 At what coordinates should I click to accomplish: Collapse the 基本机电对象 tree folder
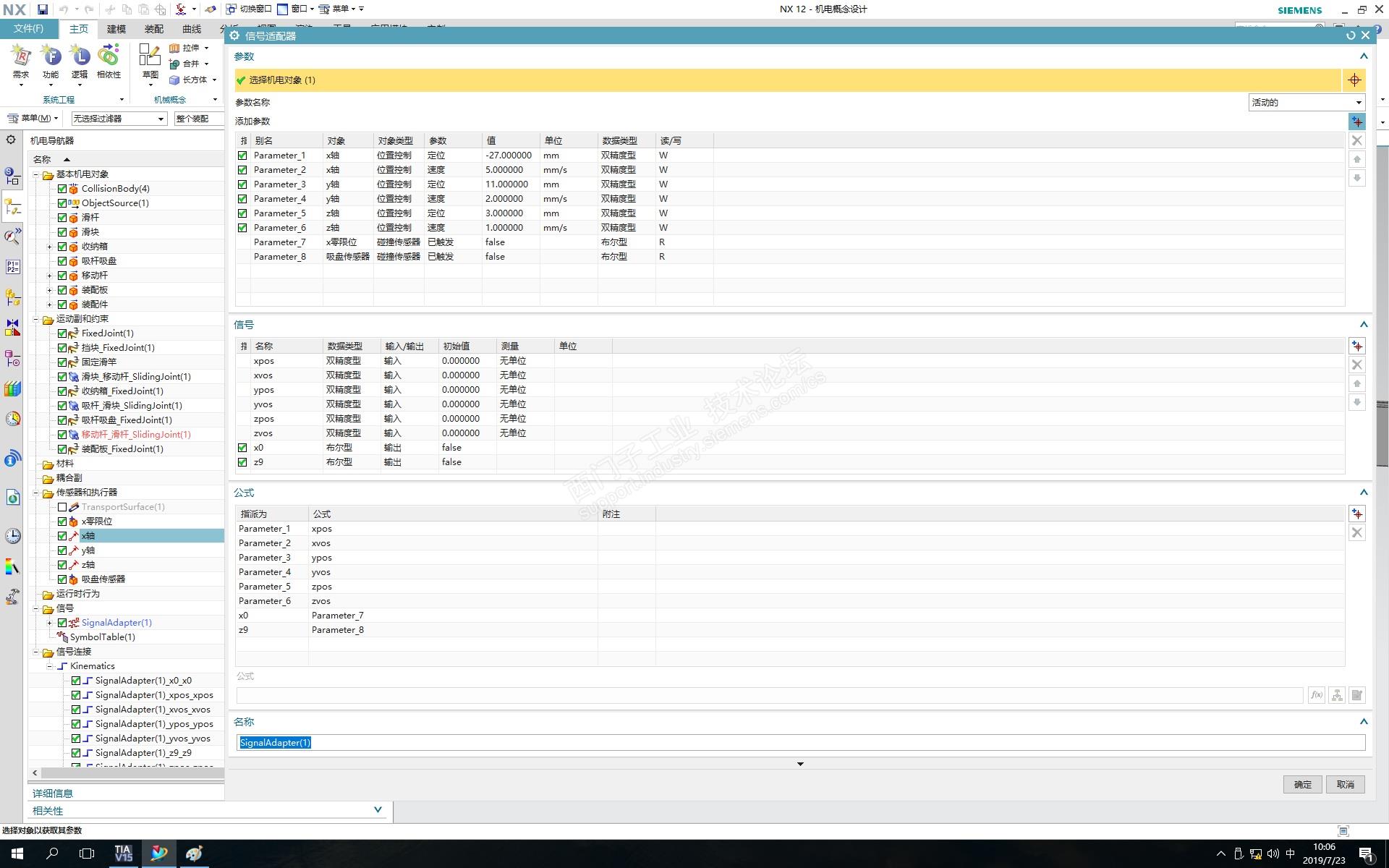tap(35, 174)
